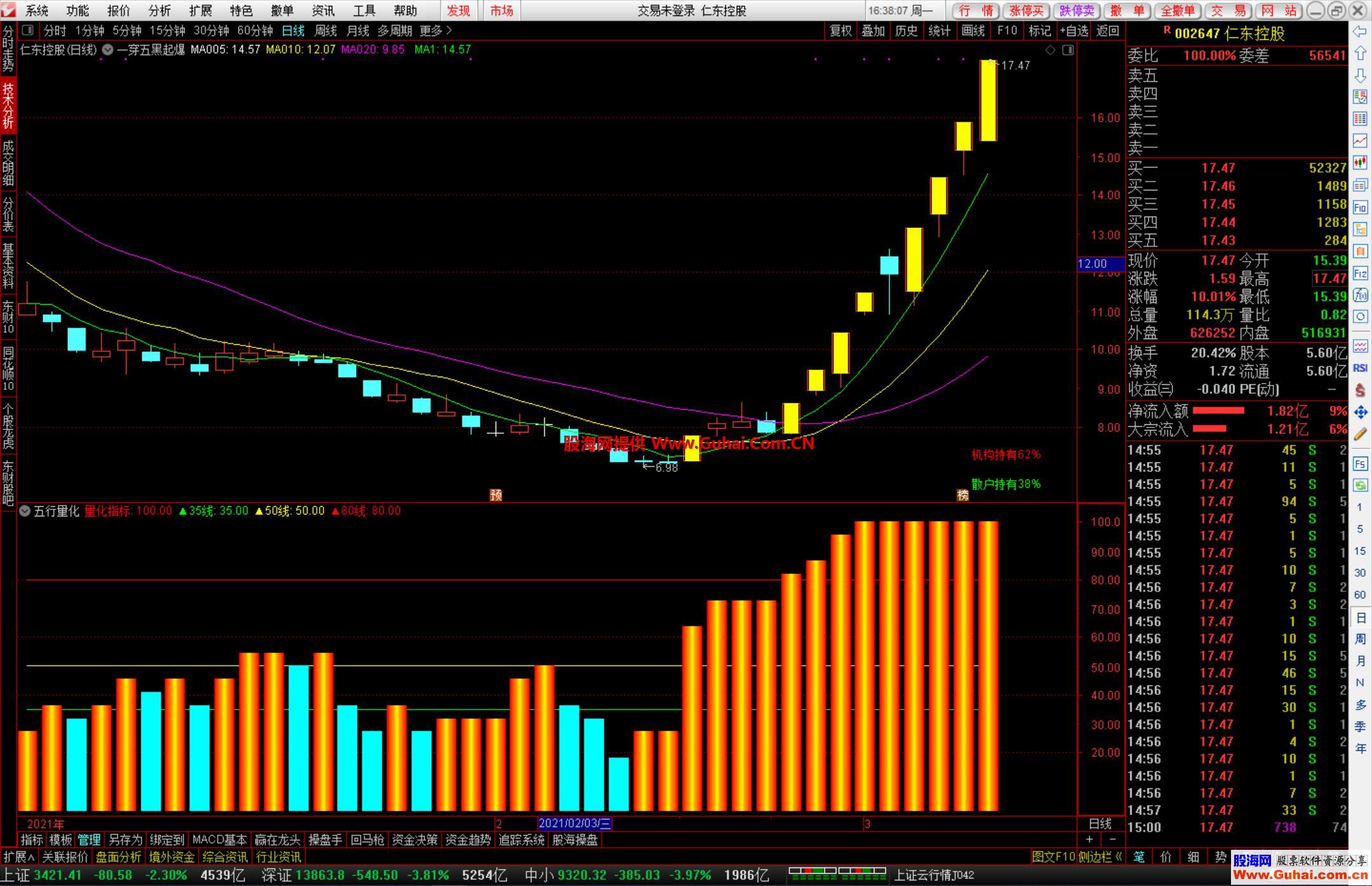The height and width of the screenshot is (886, 1372).
Task: Click the F10 info icon in right sidebar
Action: pyautogui.click(x=1360, y=207)
